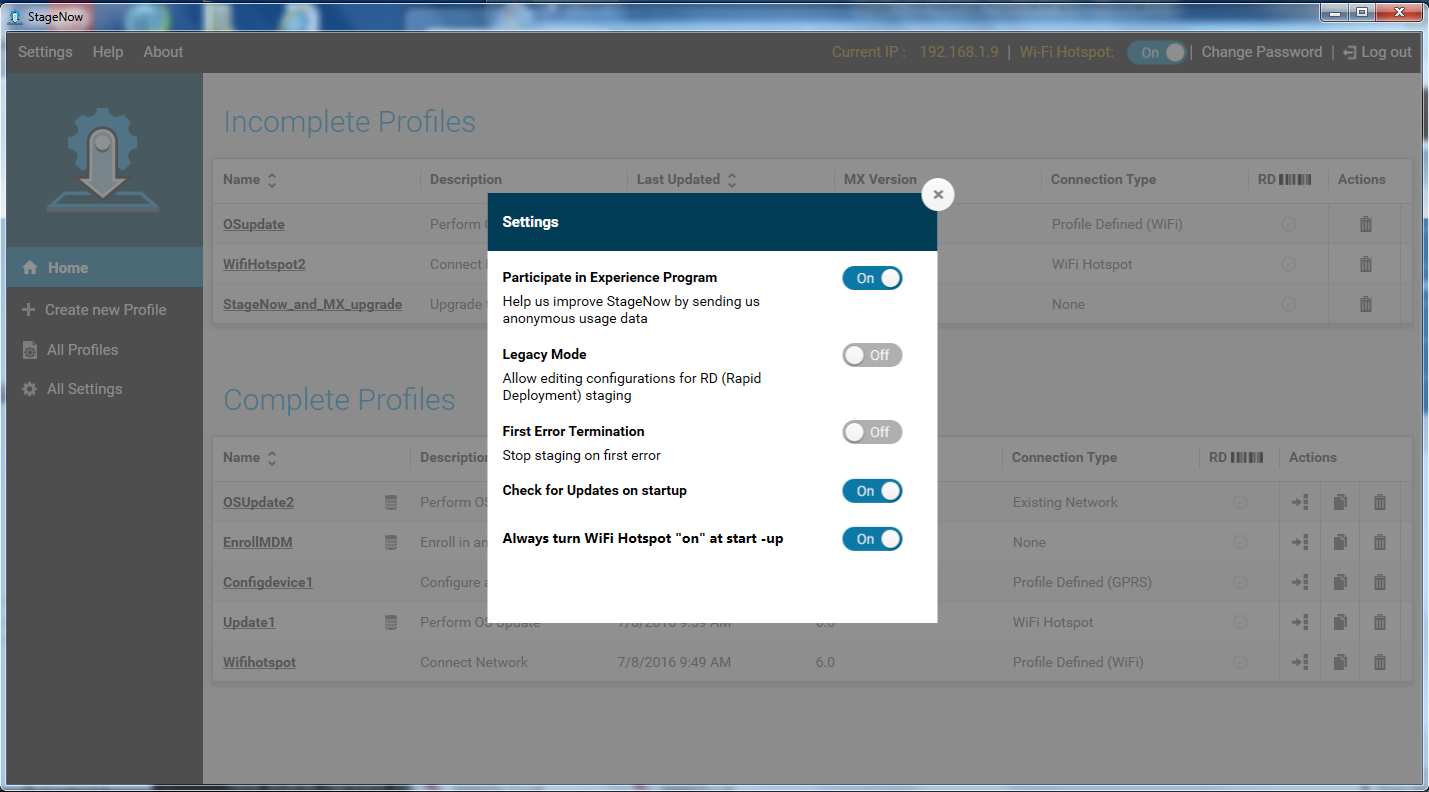Click database icon beside Update1 name
The height and width of the screenshot is (792, 1429).
391,622
